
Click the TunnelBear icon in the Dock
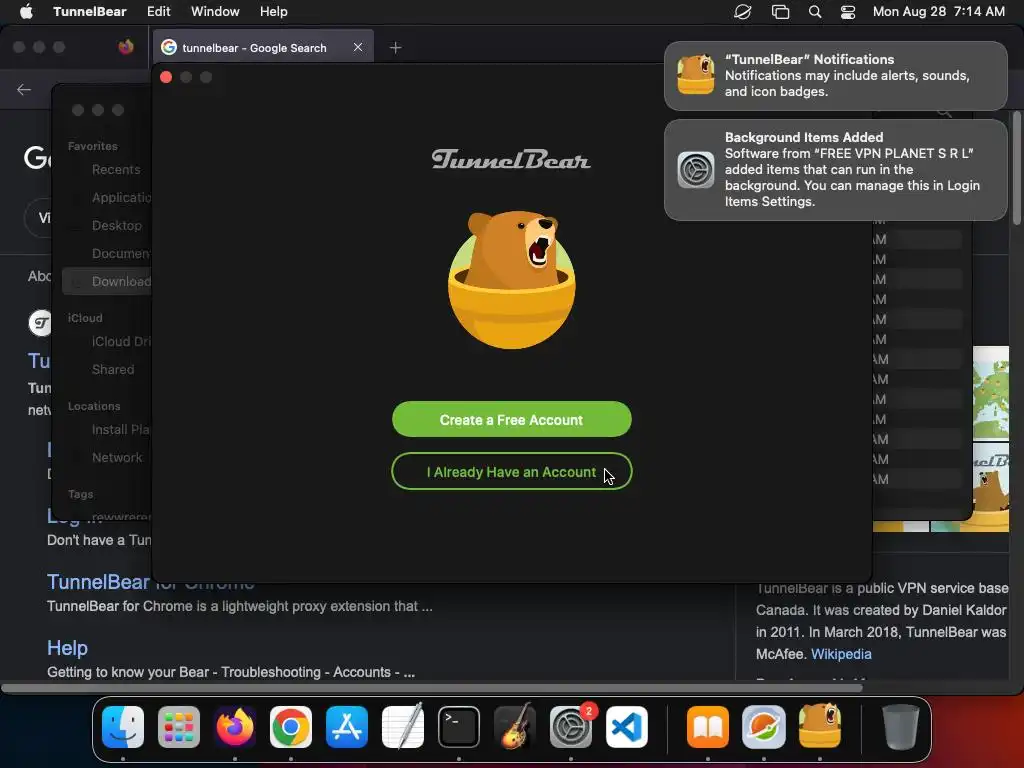point(820,725)
